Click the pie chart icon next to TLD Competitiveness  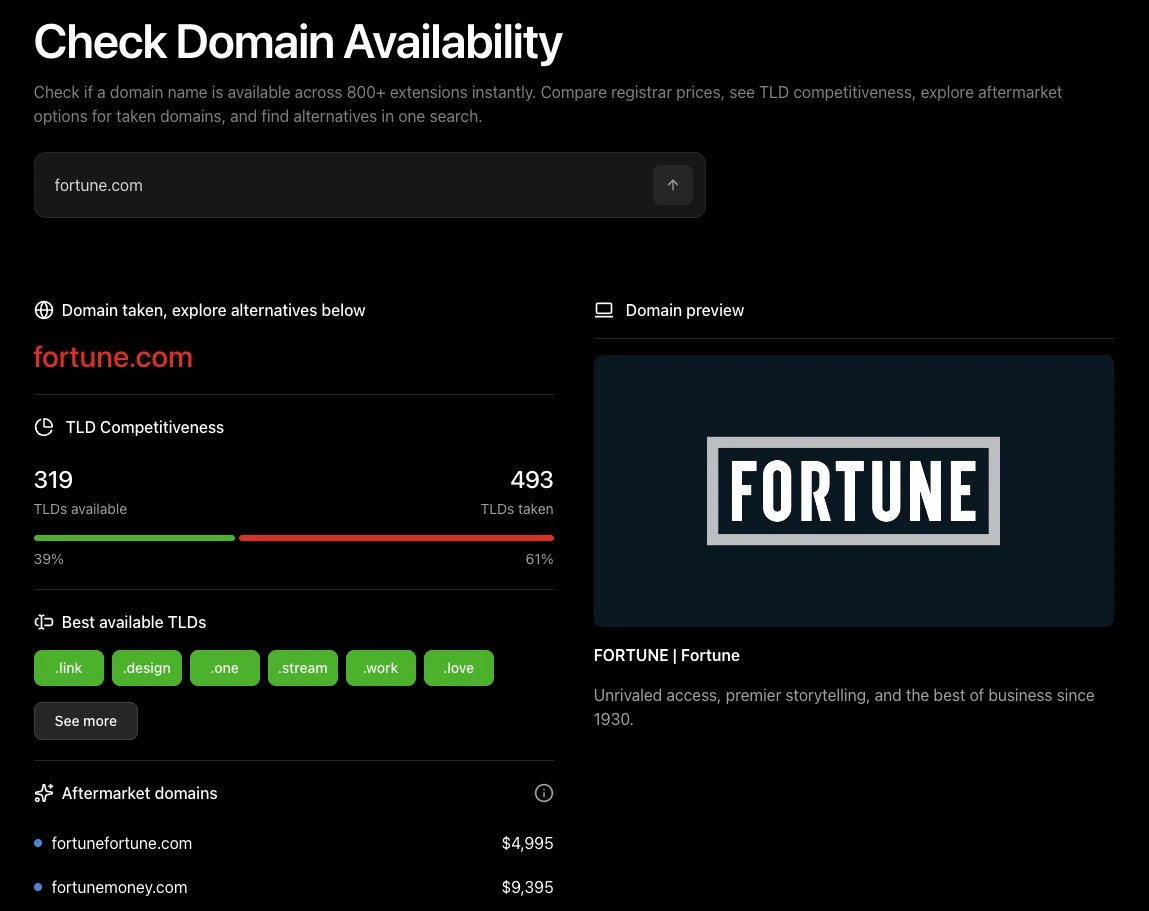[x=44, y=427]
